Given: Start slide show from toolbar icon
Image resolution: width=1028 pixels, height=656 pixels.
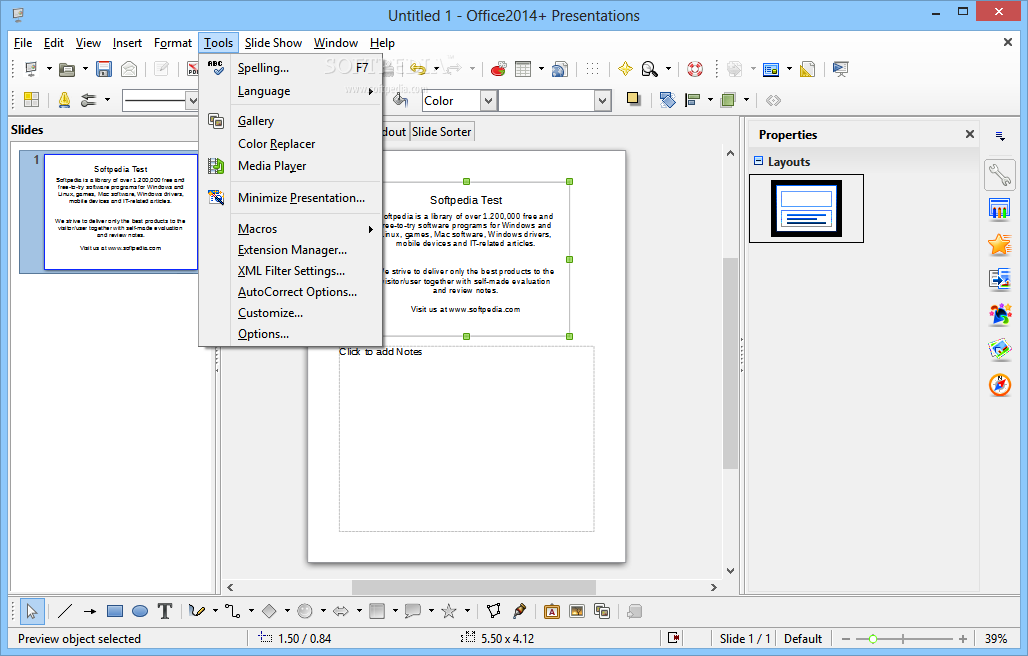Looking at the screenshot, I should (840, 69).
